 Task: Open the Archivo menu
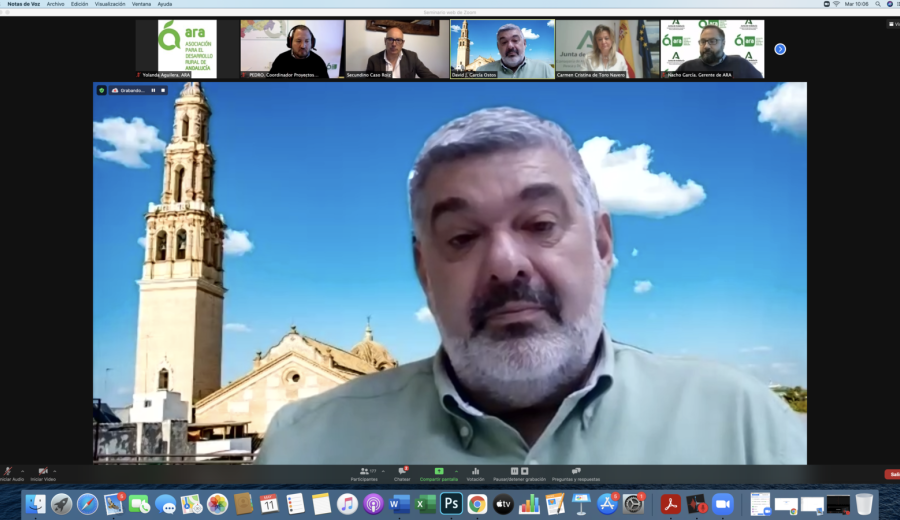pos(55,4)
